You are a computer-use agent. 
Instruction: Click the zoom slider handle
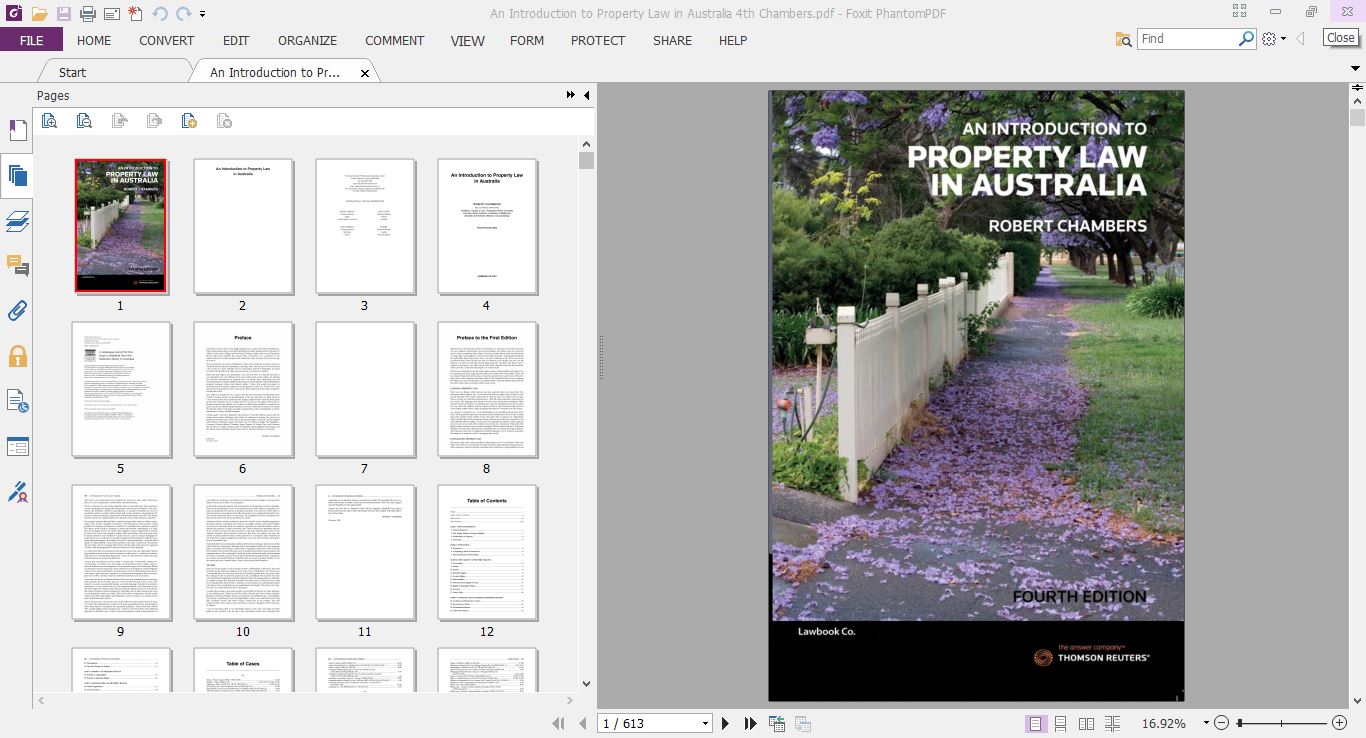(1240, 723)
